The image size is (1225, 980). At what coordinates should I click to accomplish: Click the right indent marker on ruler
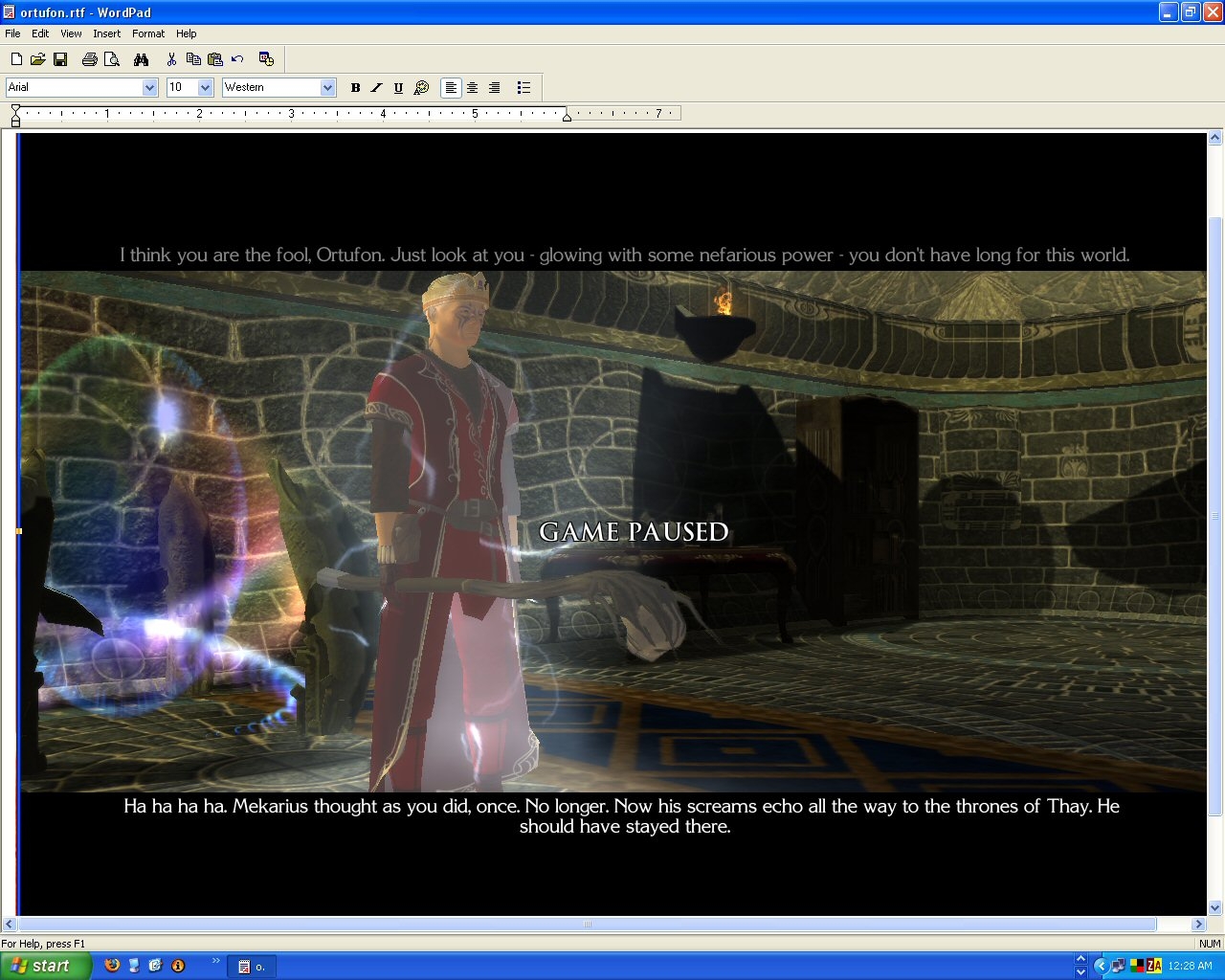567,117
